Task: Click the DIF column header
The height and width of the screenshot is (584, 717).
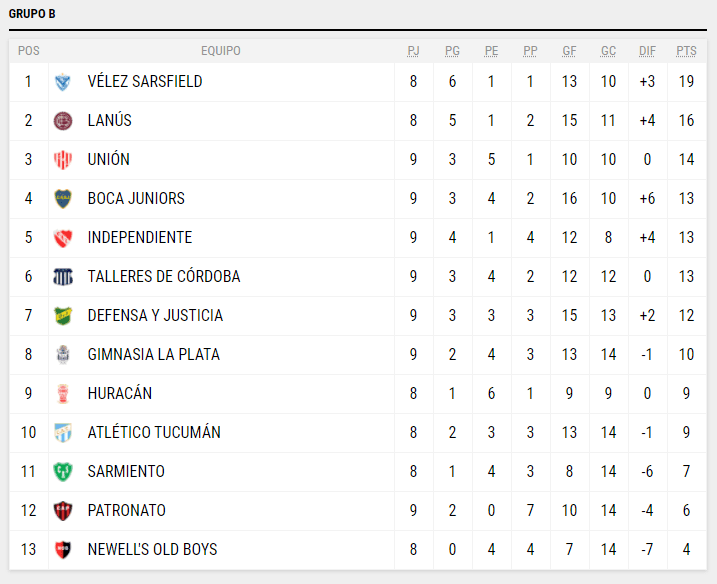Action: click(x=647, y=51)
